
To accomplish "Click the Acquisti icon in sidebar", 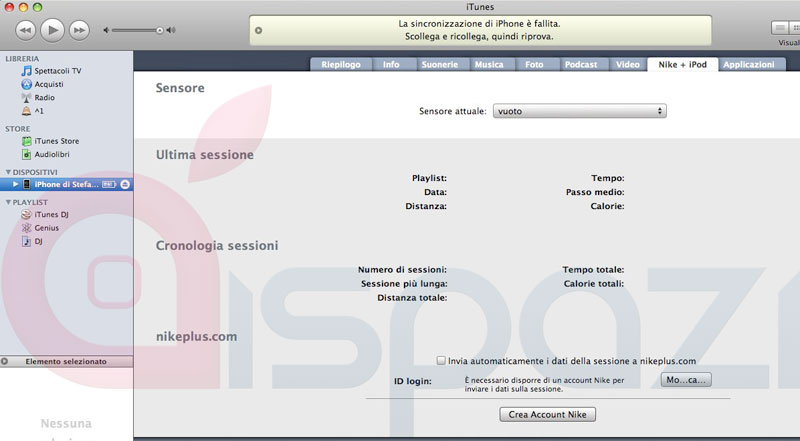I will [27, 84].
